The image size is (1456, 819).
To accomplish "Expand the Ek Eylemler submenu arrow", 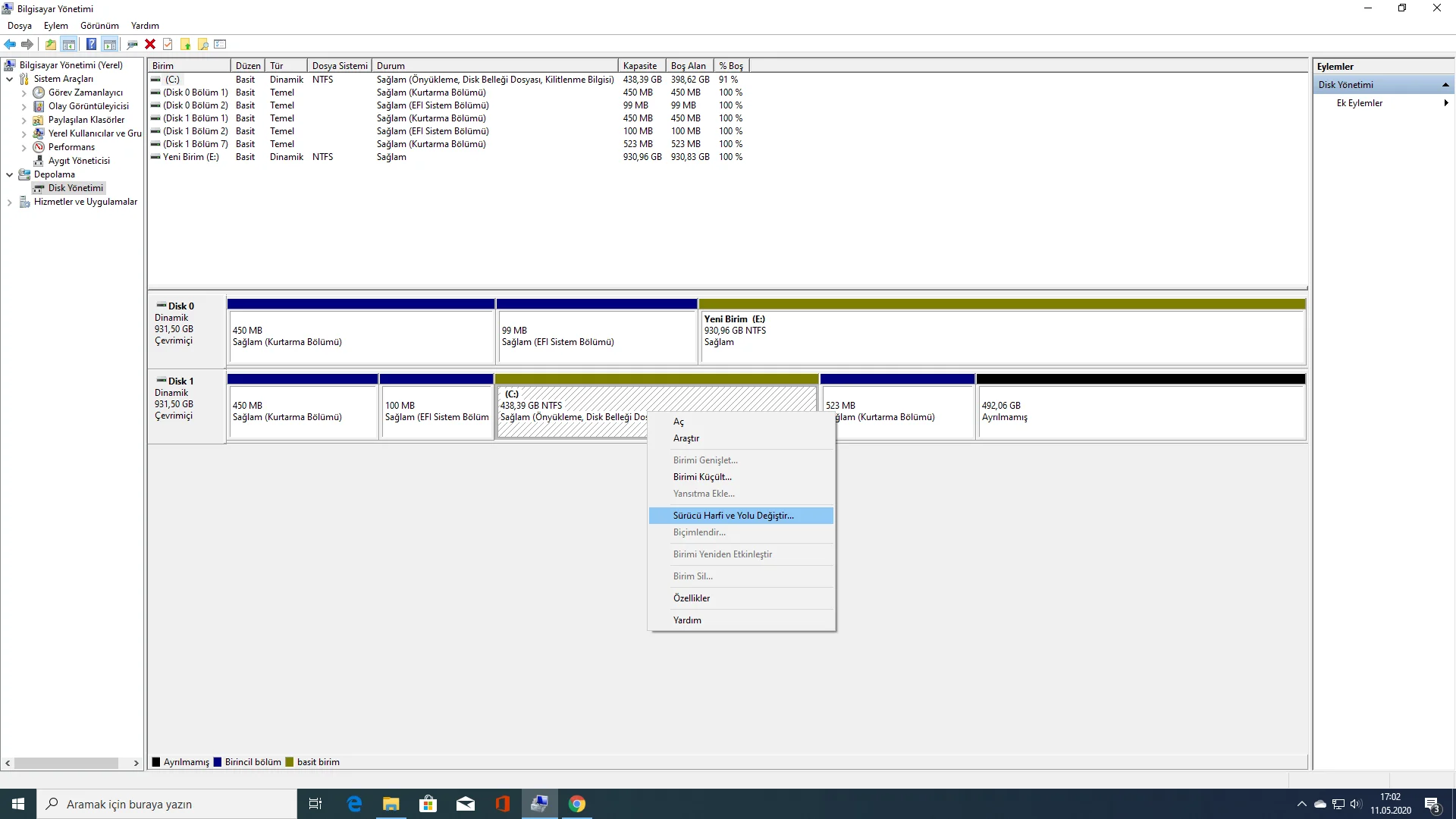I will click(x=1446, y=103).
